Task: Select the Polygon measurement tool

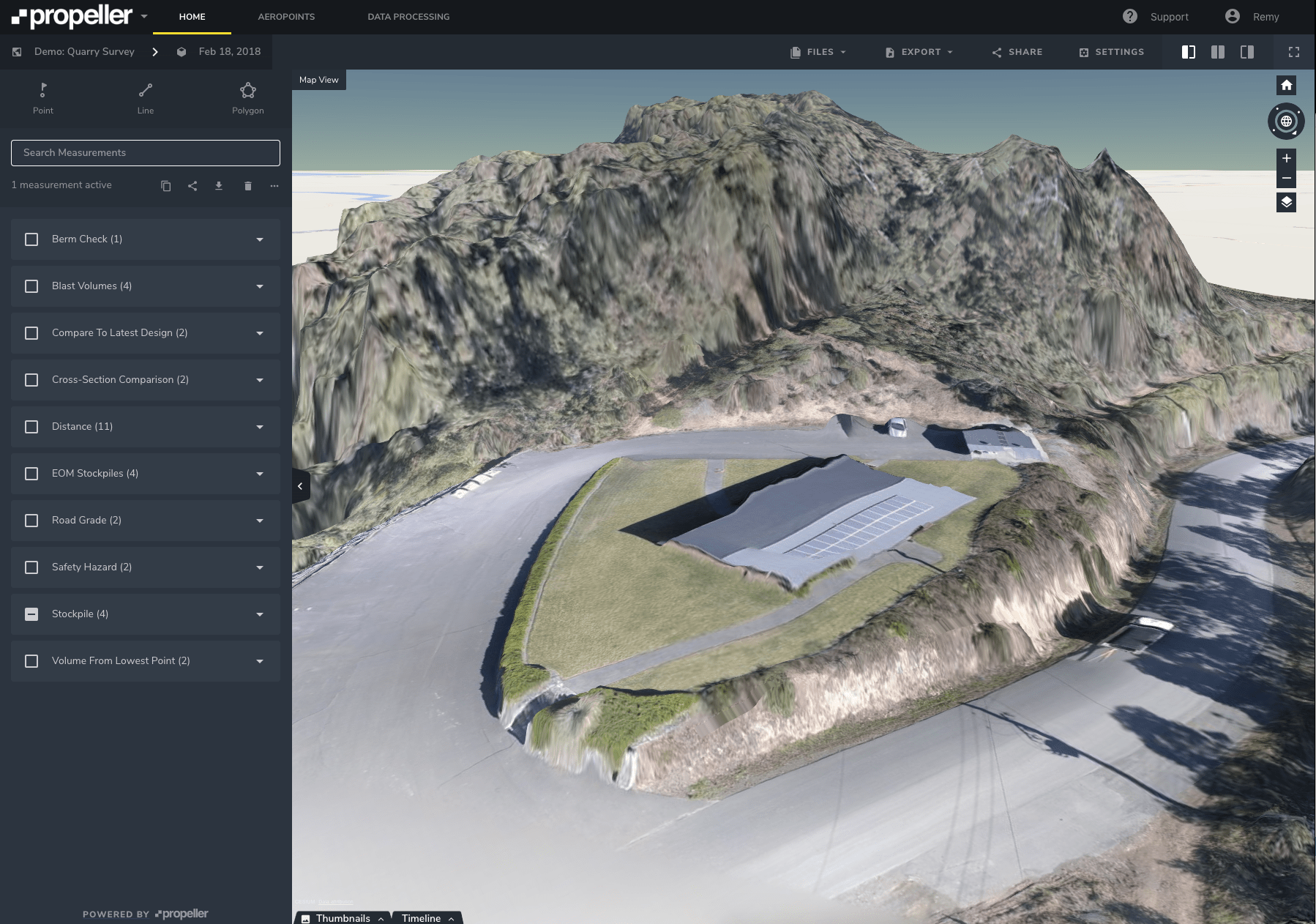Action: (x=247, y=97)
